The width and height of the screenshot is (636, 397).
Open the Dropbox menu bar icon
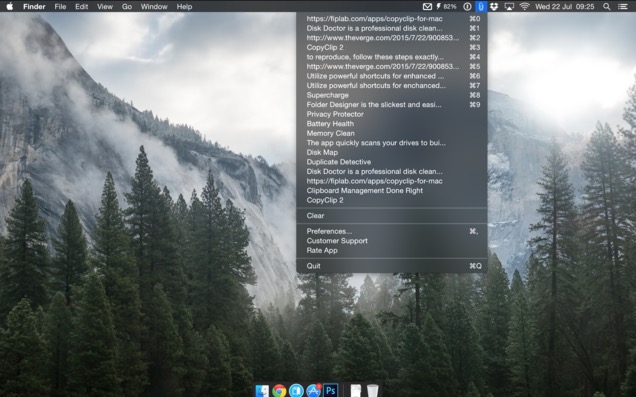click(x=494, y=6)
